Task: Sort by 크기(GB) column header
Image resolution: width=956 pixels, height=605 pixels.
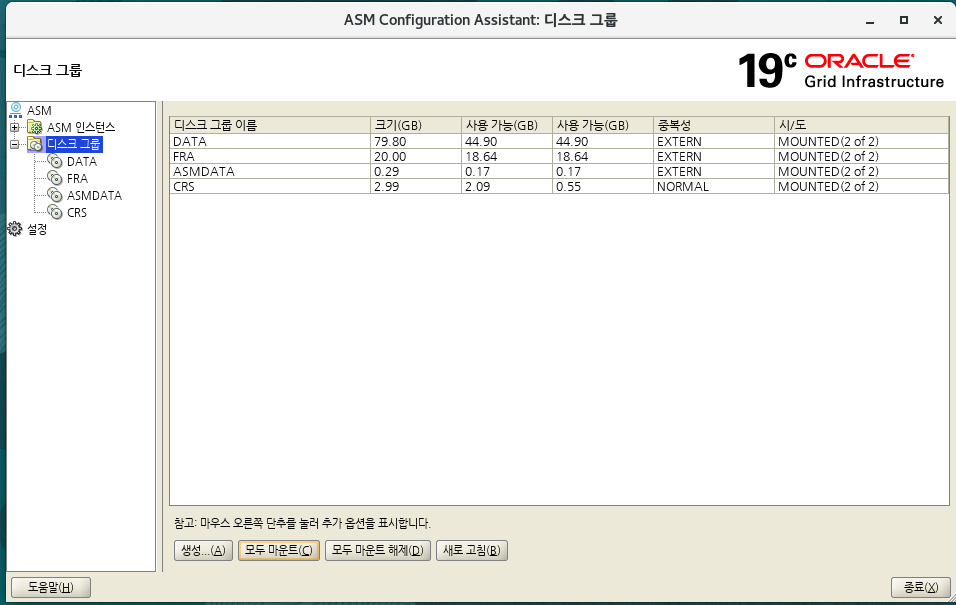Action: (x=416, y=125)
